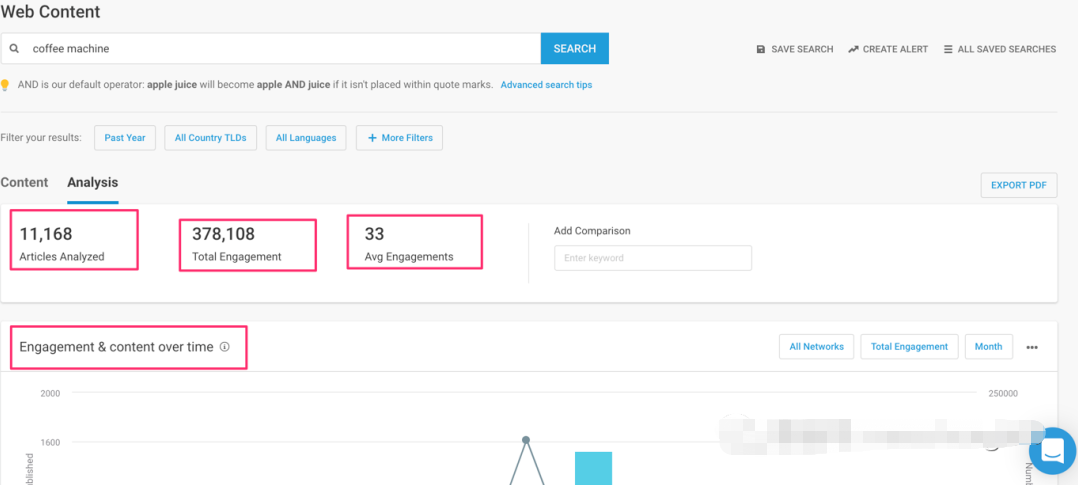Click the cyan bar in the chart
Image resolution: width=1078 pixels, height=485 pixels.
593,468
